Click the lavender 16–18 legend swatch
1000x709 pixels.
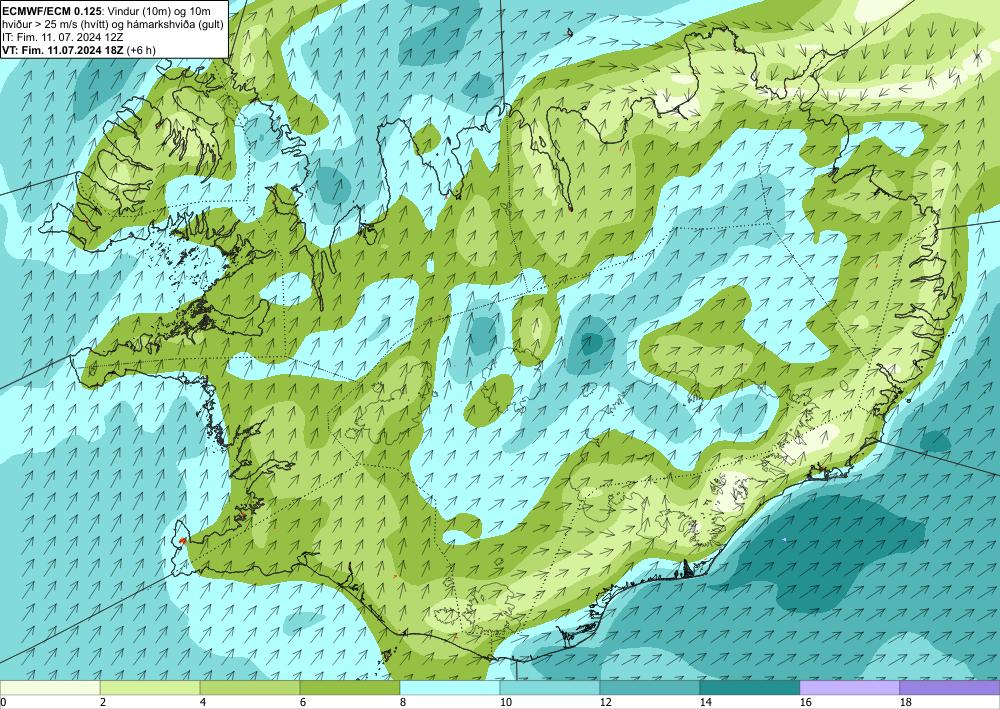point(849,688)
